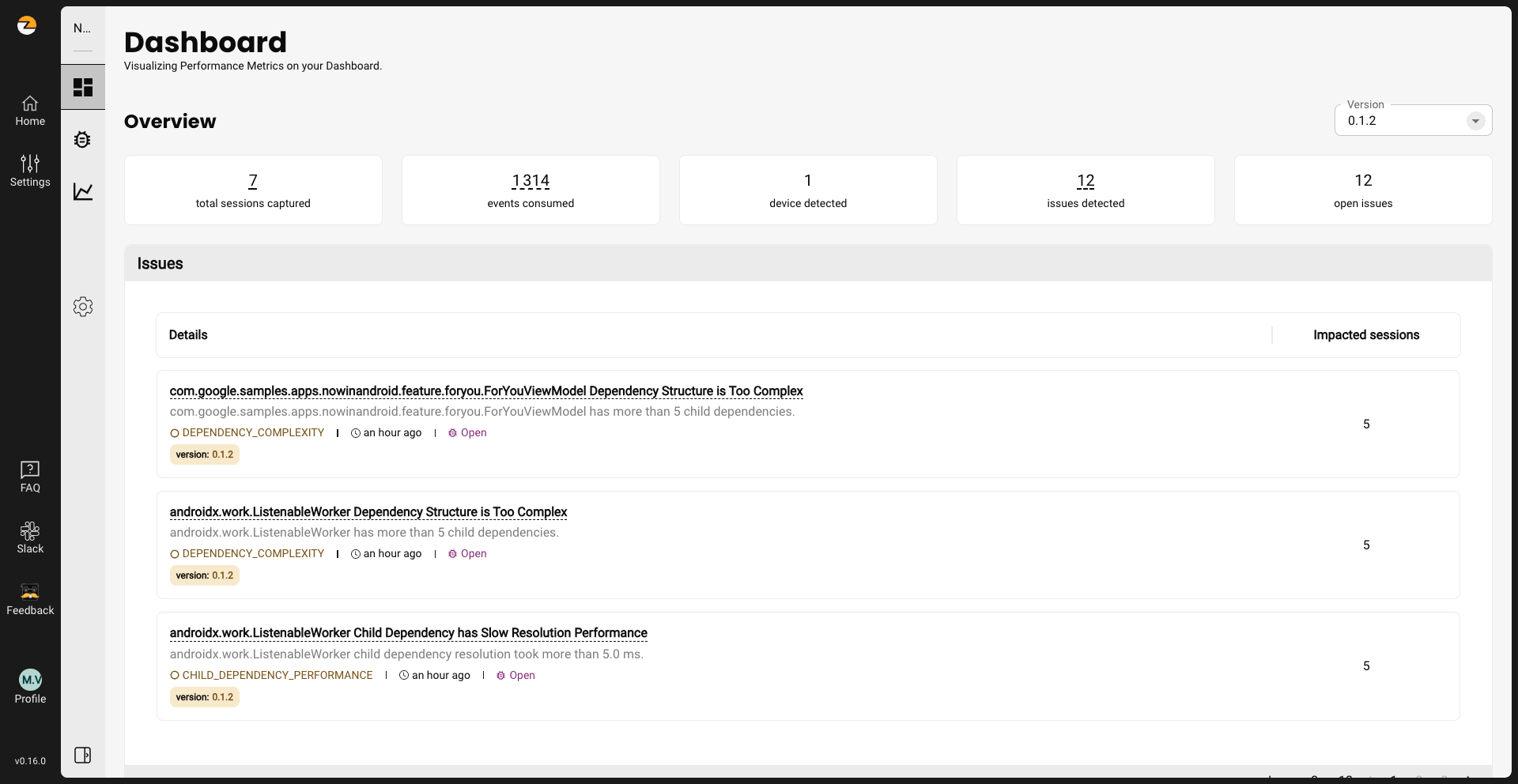Click the 12 issues detected count
Screen dimensions: 1518x784
[1086, 181]
